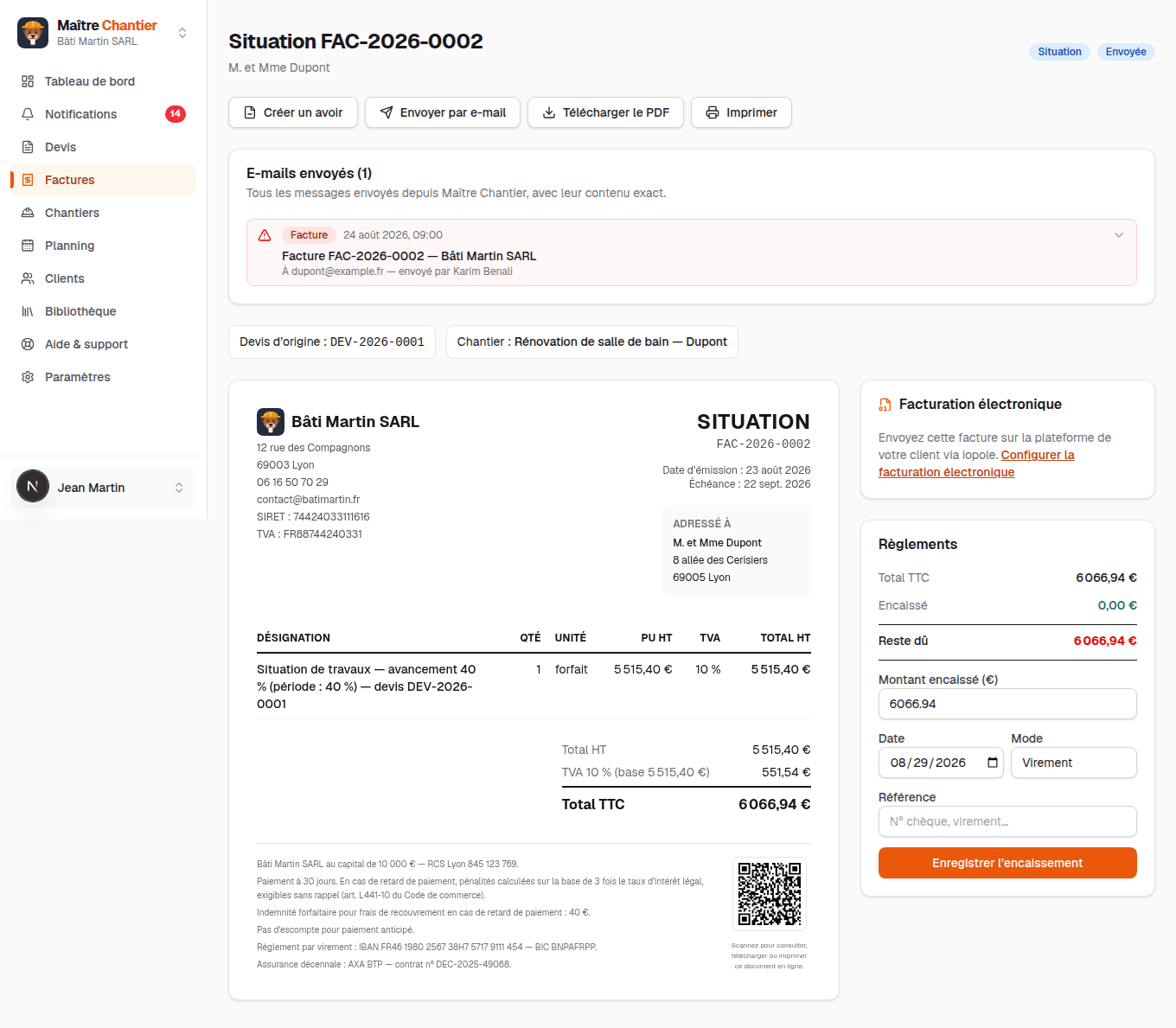This screenshot has height=1028, width=1176.
Task: Send the invoice with Envoyer par e-mail
Action: point(443,112)
